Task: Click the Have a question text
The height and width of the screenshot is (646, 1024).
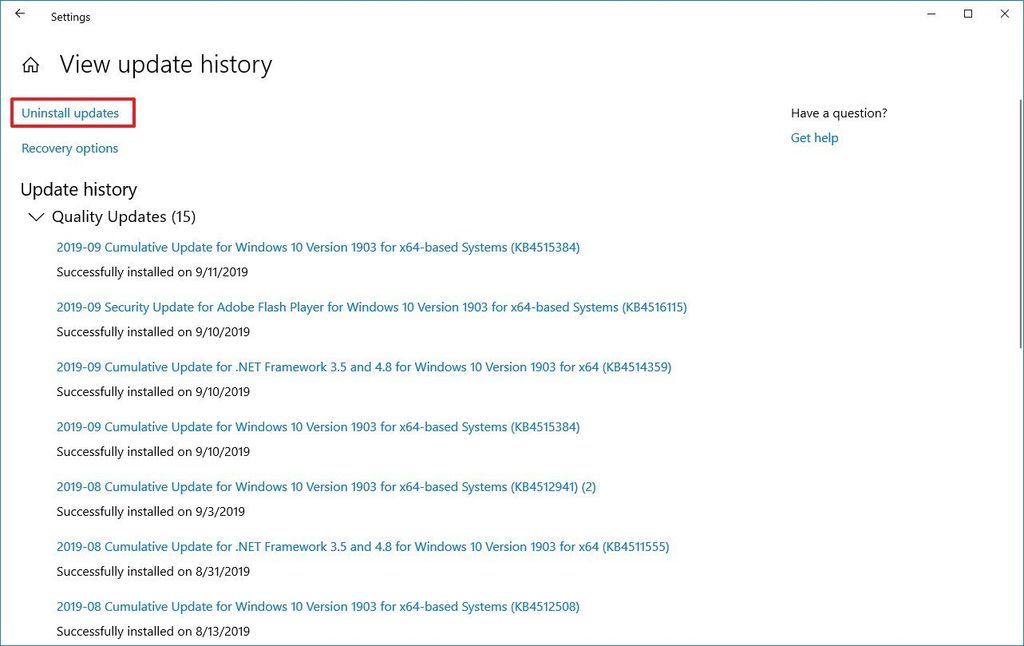Action: [x=839, y=113]
